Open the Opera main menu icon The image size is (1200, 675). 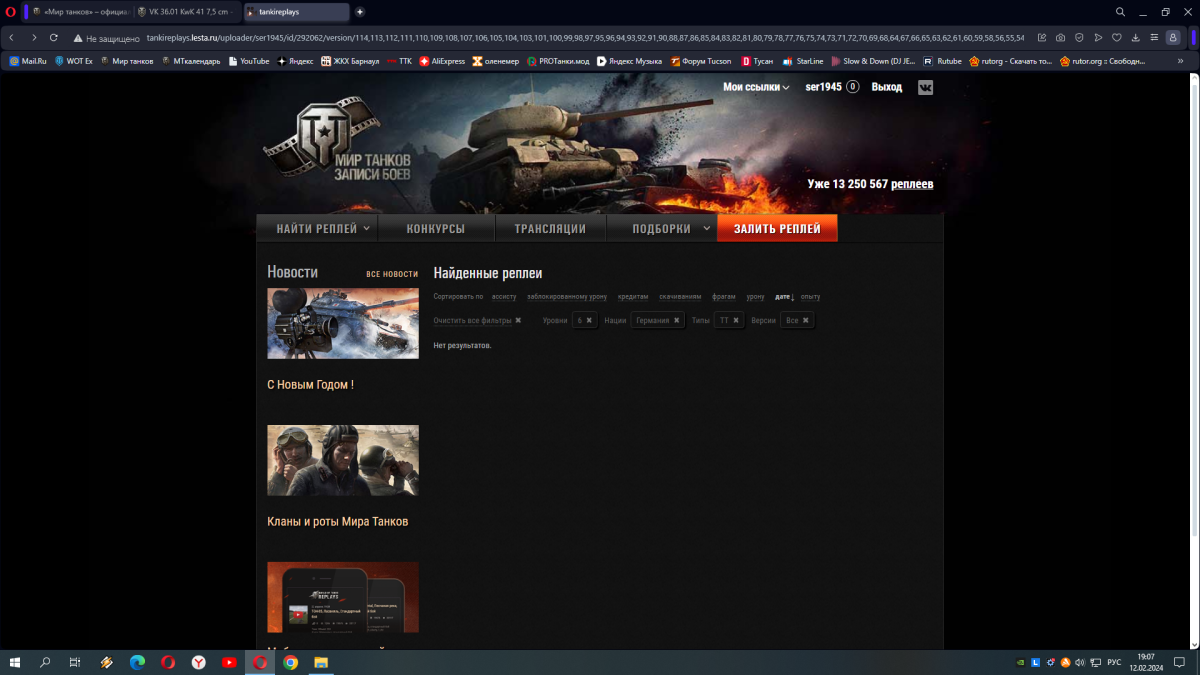(x=11, y=11)
